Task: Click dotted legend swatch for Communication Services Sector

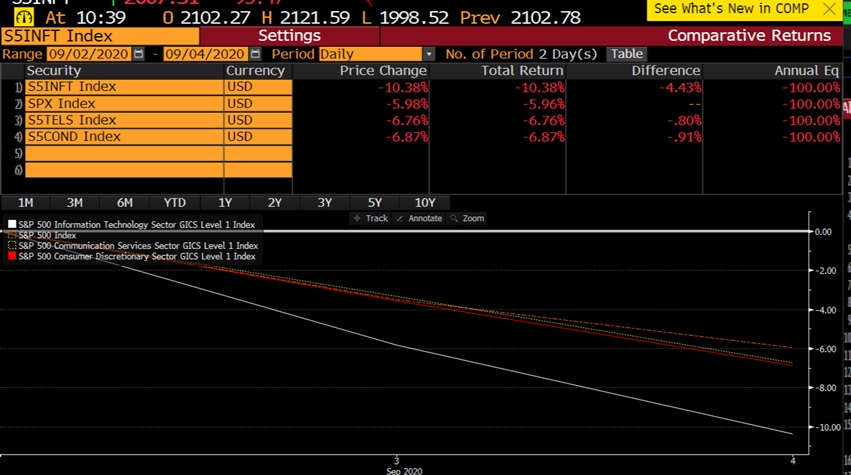Action: click(12, 245)
